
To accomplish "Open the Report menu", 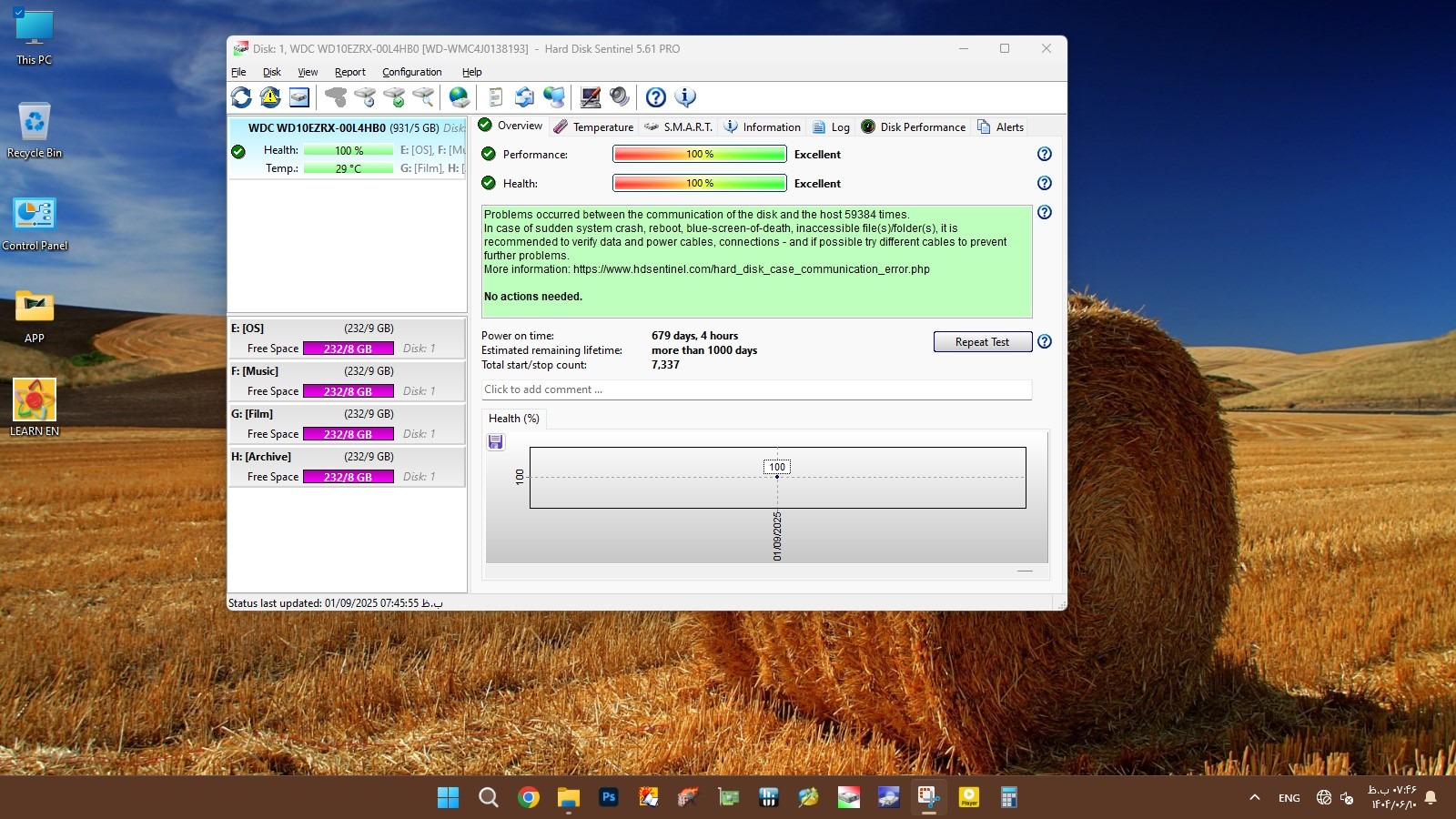I will 349,72.
